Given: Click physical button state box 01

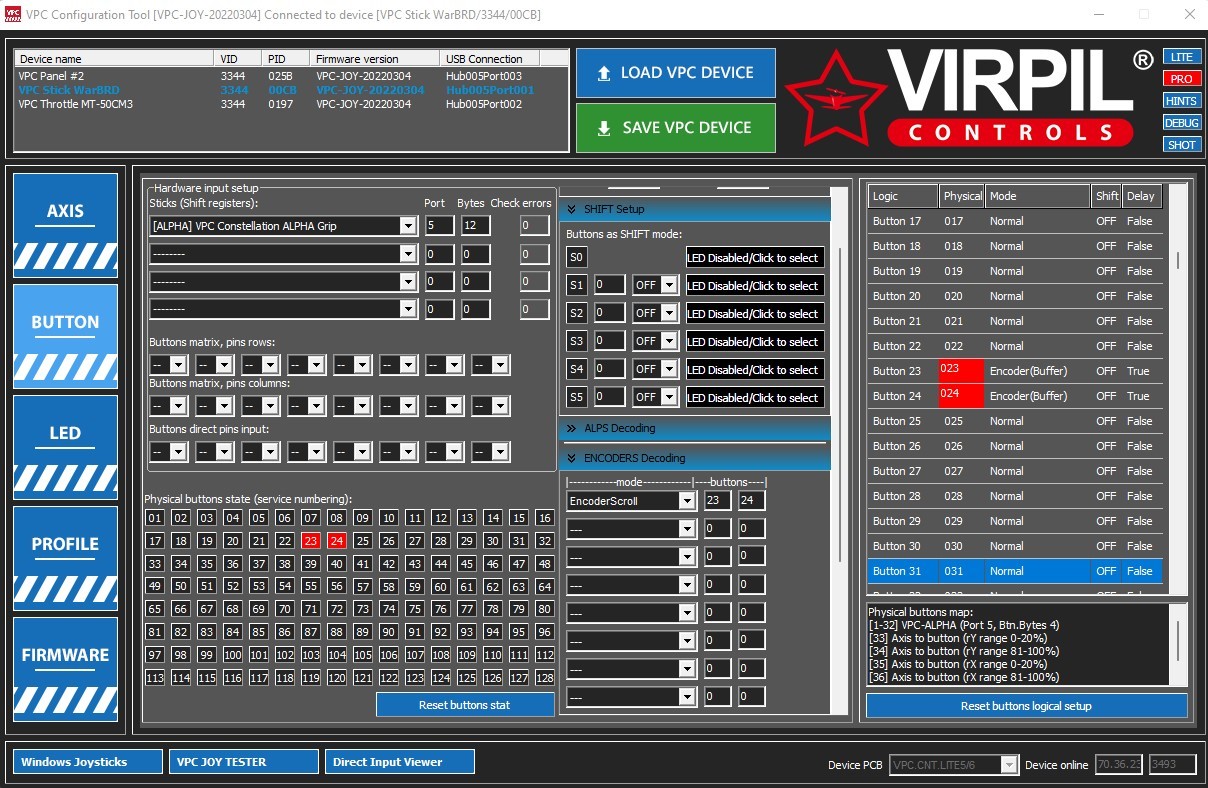Looking at the screenshot, I should [155, 518].
